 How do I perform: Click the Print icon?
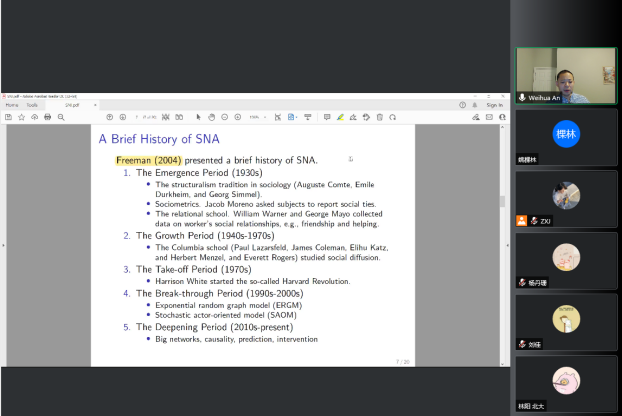(x=48, y=117)
